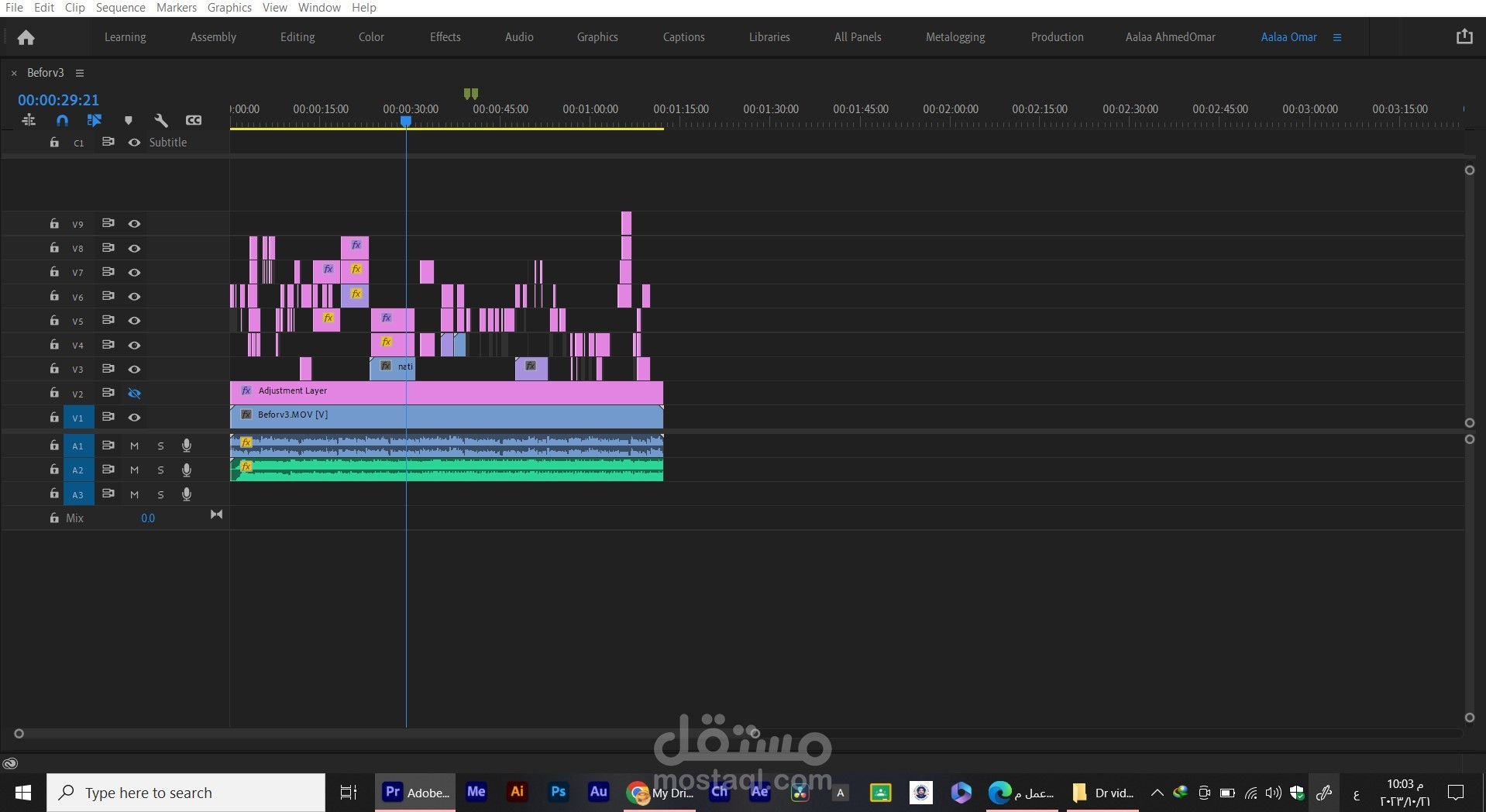Open Adobe Illustrator from the taskbar
Screen dimensions: 1486x812
517,792
